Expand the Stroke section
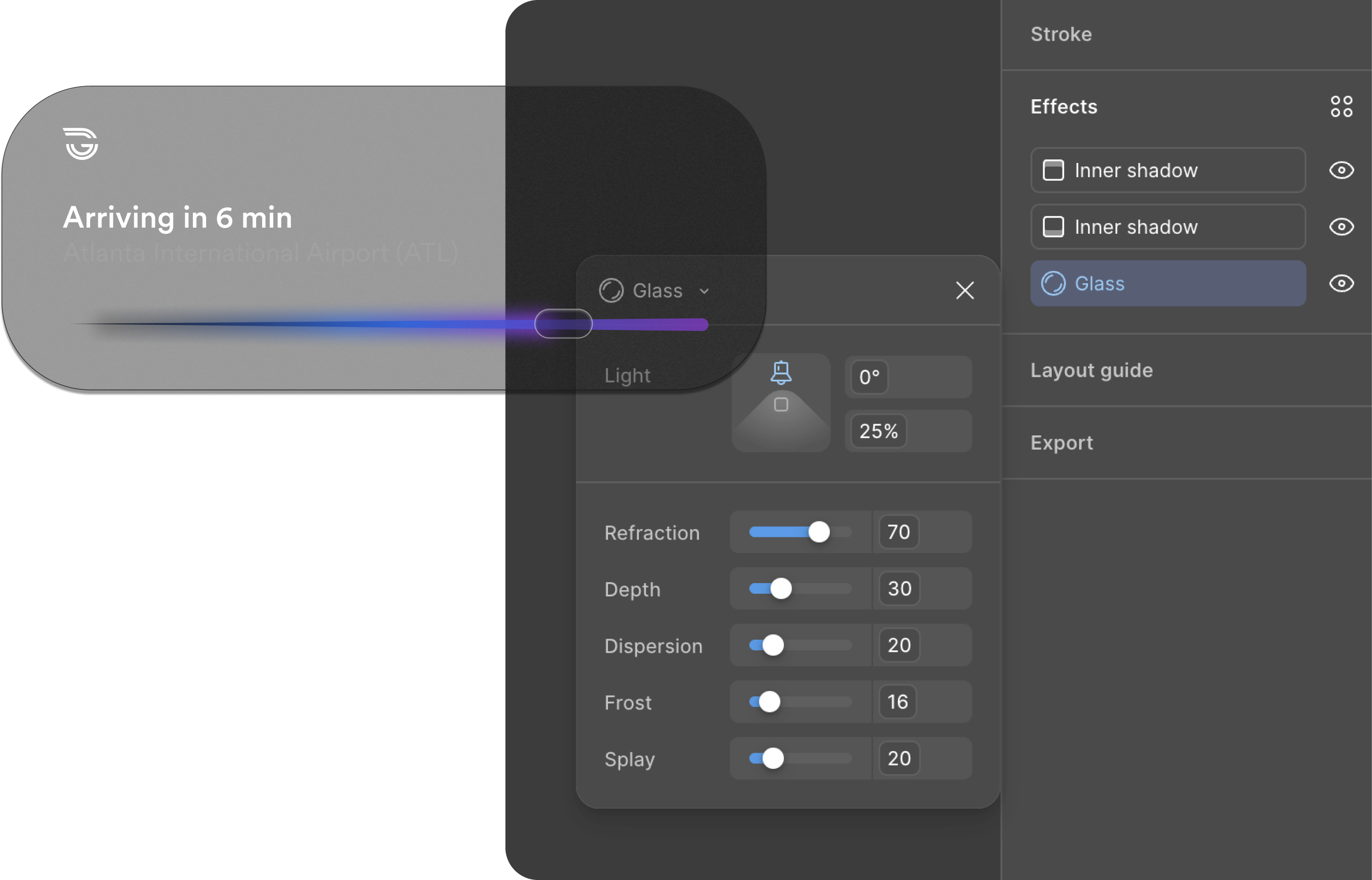Viewport: 1372px width, 880px height. click(1061, 34)
